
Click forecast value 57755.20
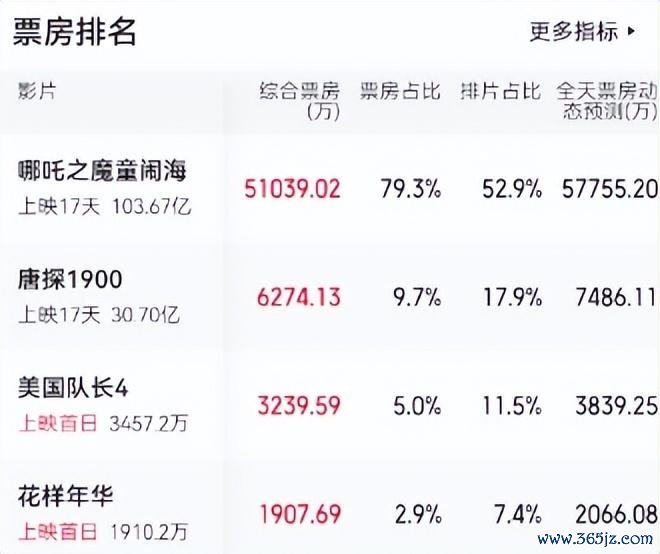(x=609, y=189)
